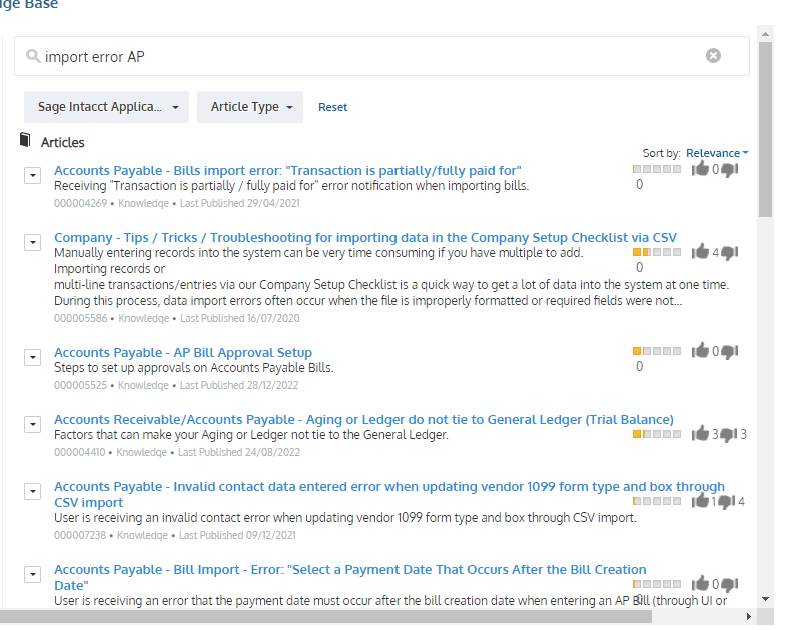Select article number 000007238 text
788x630 pixels.
[x=80, y=536]
